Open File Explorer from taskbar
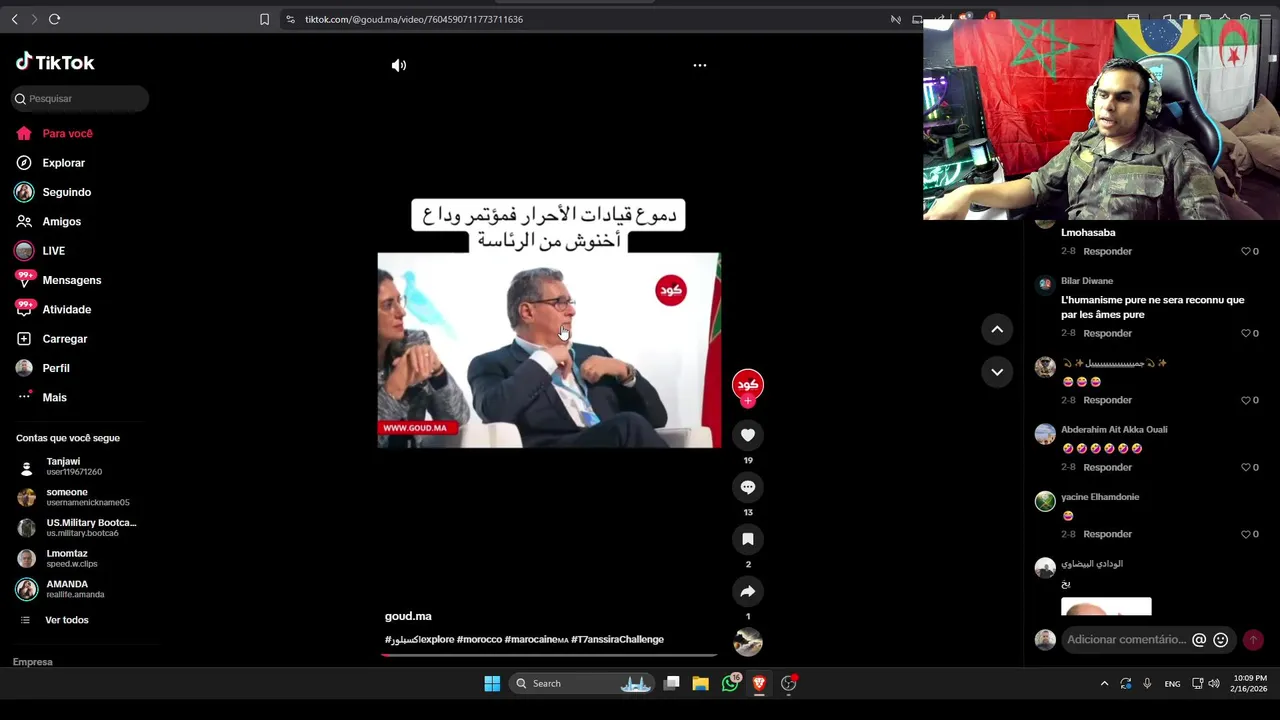1280x720 pixels. 700,683
